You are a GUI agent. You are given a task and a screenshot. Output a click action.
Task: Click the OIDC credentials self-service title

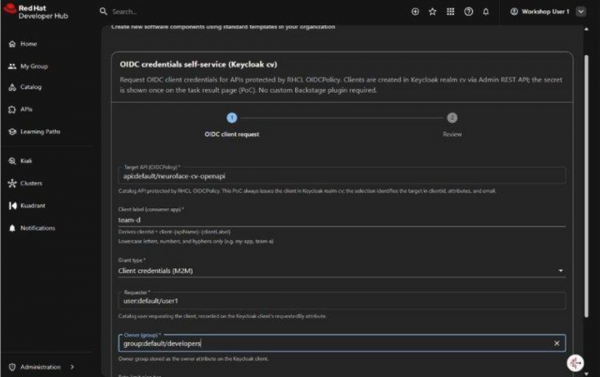tap(198, 64)
